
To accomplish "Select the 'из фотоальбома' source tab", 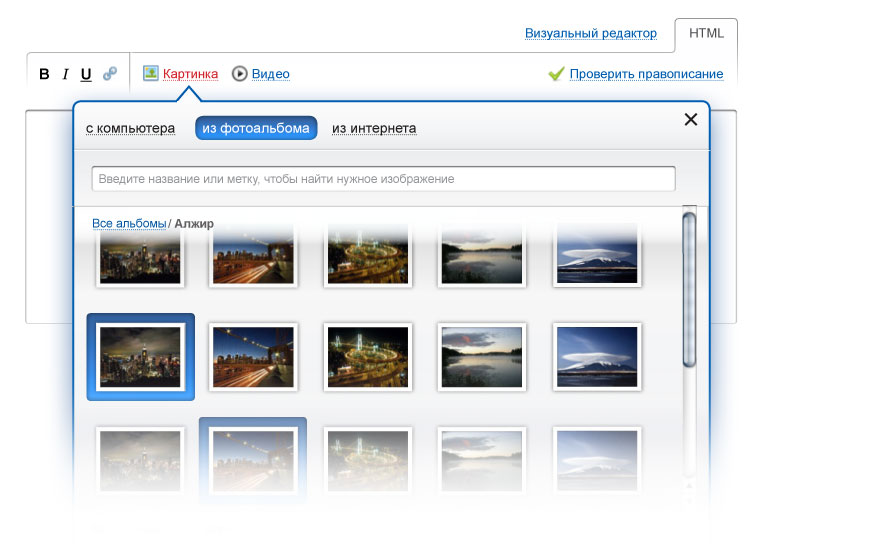I will 256,129.
